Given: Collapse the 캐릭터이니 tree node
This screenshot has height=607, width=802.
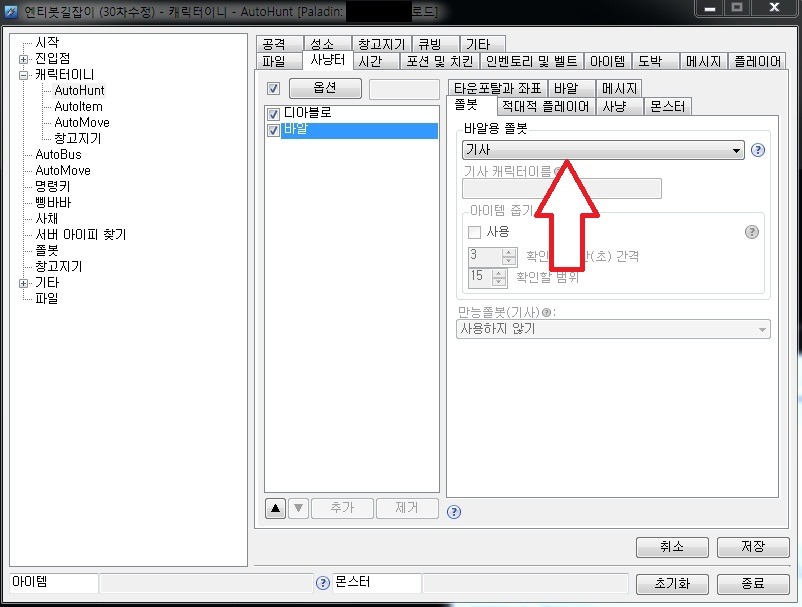Looking at the screenshot, I should coord(23,75).
